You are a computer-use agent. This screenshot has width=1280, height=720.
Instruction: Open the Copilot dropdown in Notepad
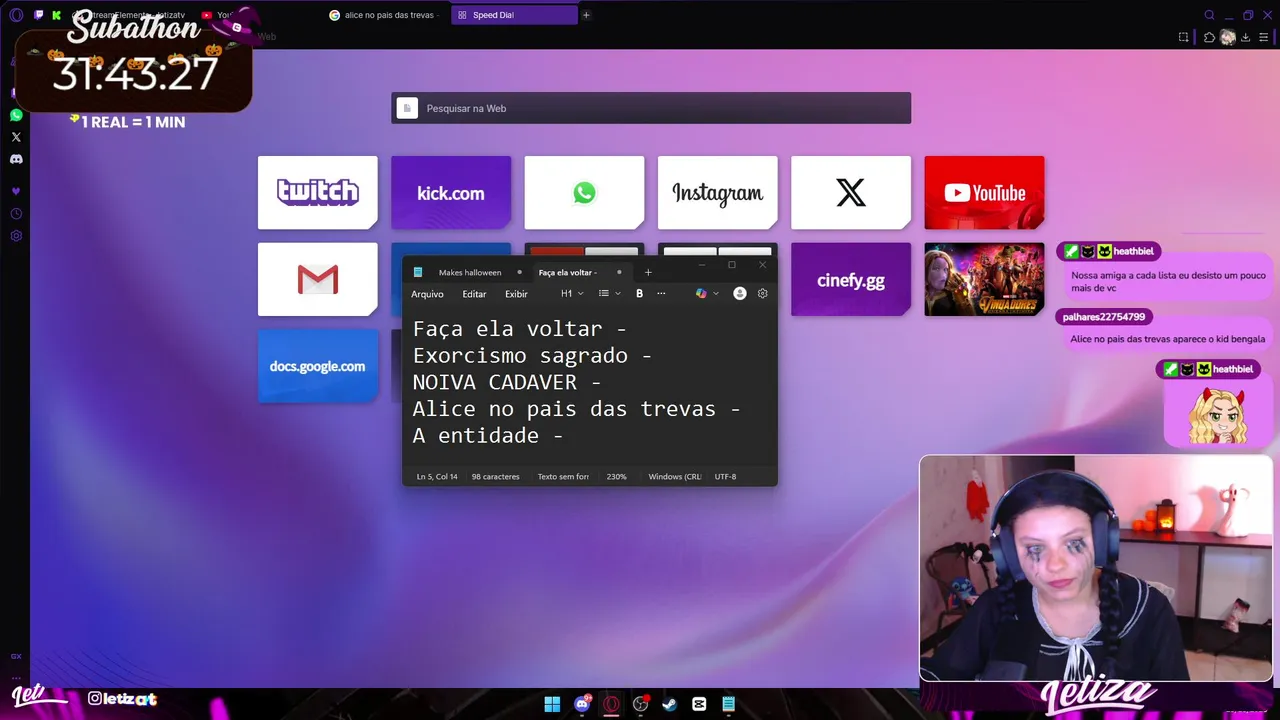707,294
